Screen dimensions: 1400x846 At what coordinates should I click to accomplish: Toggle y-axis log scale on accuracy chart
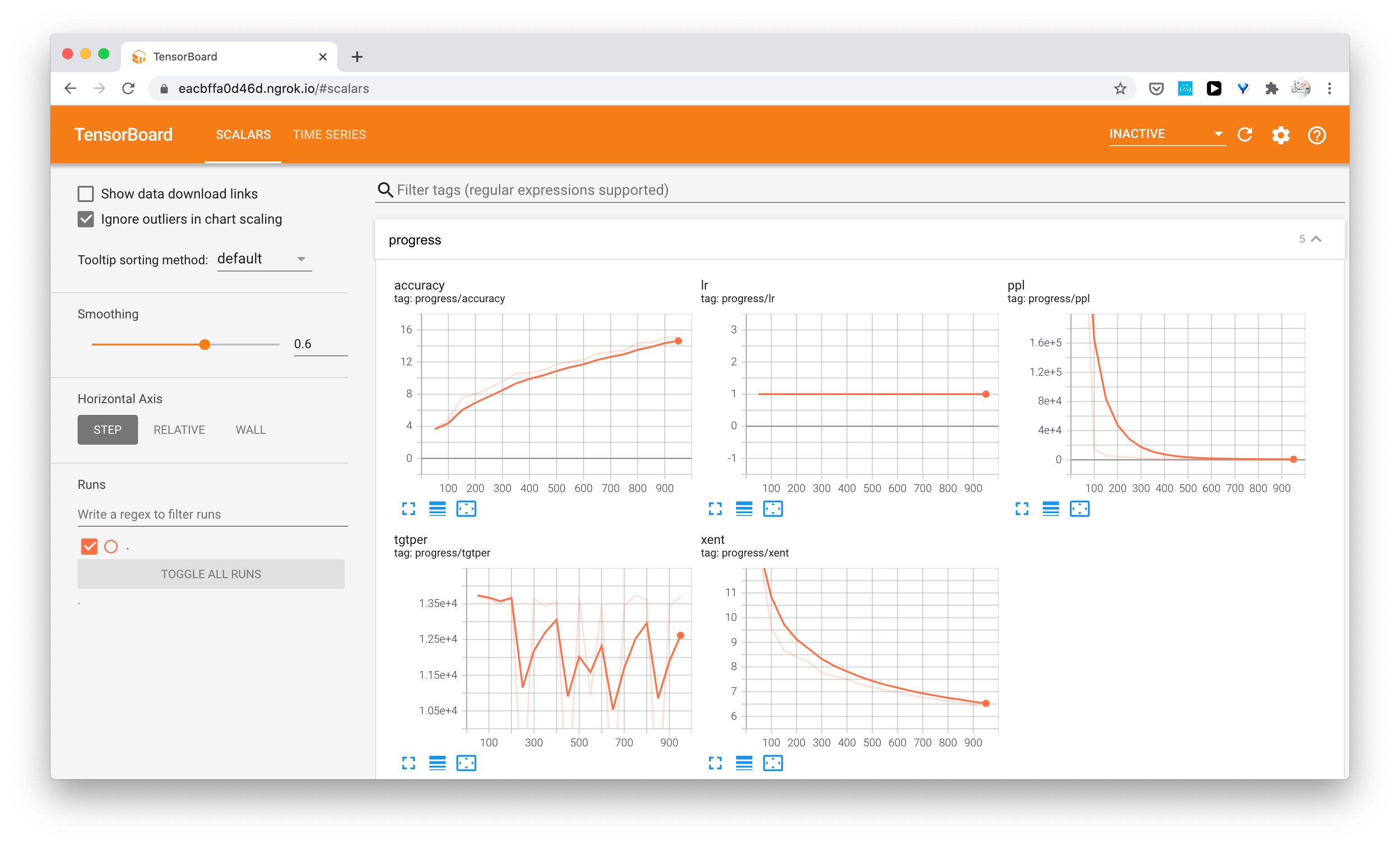pyautogui.click(x=437, y=509)
